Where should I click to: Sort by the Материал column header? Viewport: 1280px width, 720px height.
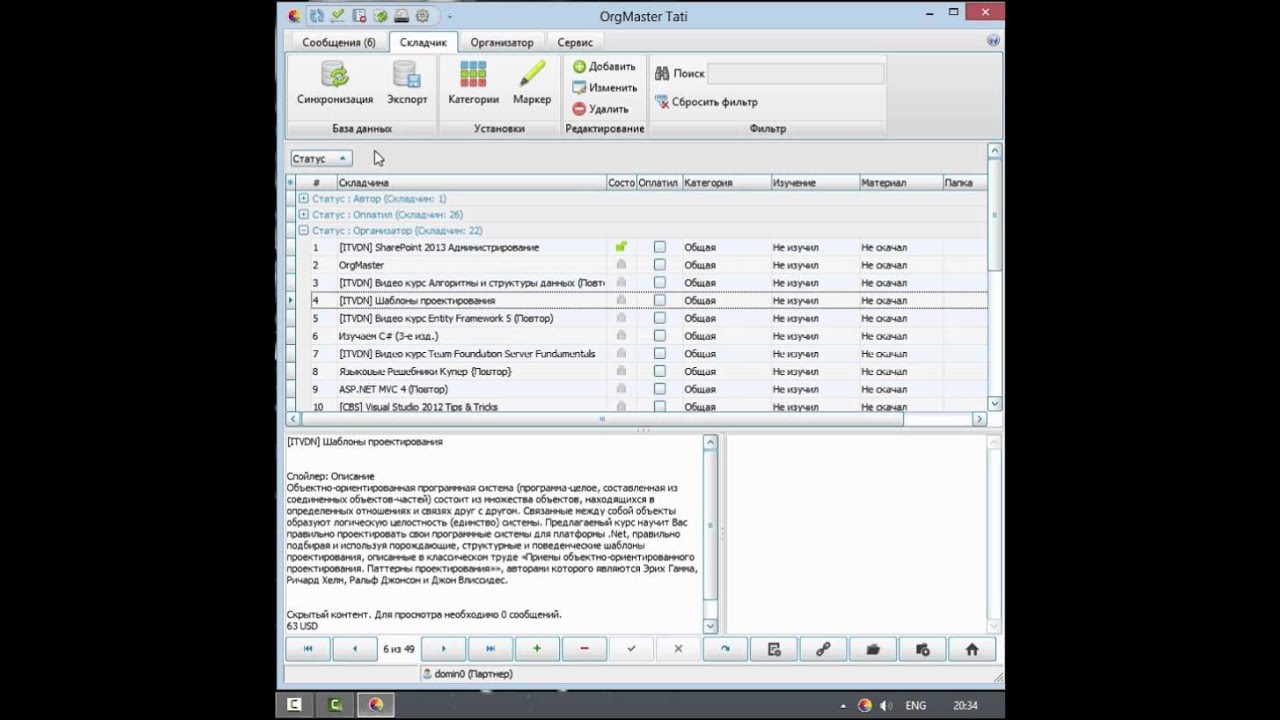[x=901, y=183]
